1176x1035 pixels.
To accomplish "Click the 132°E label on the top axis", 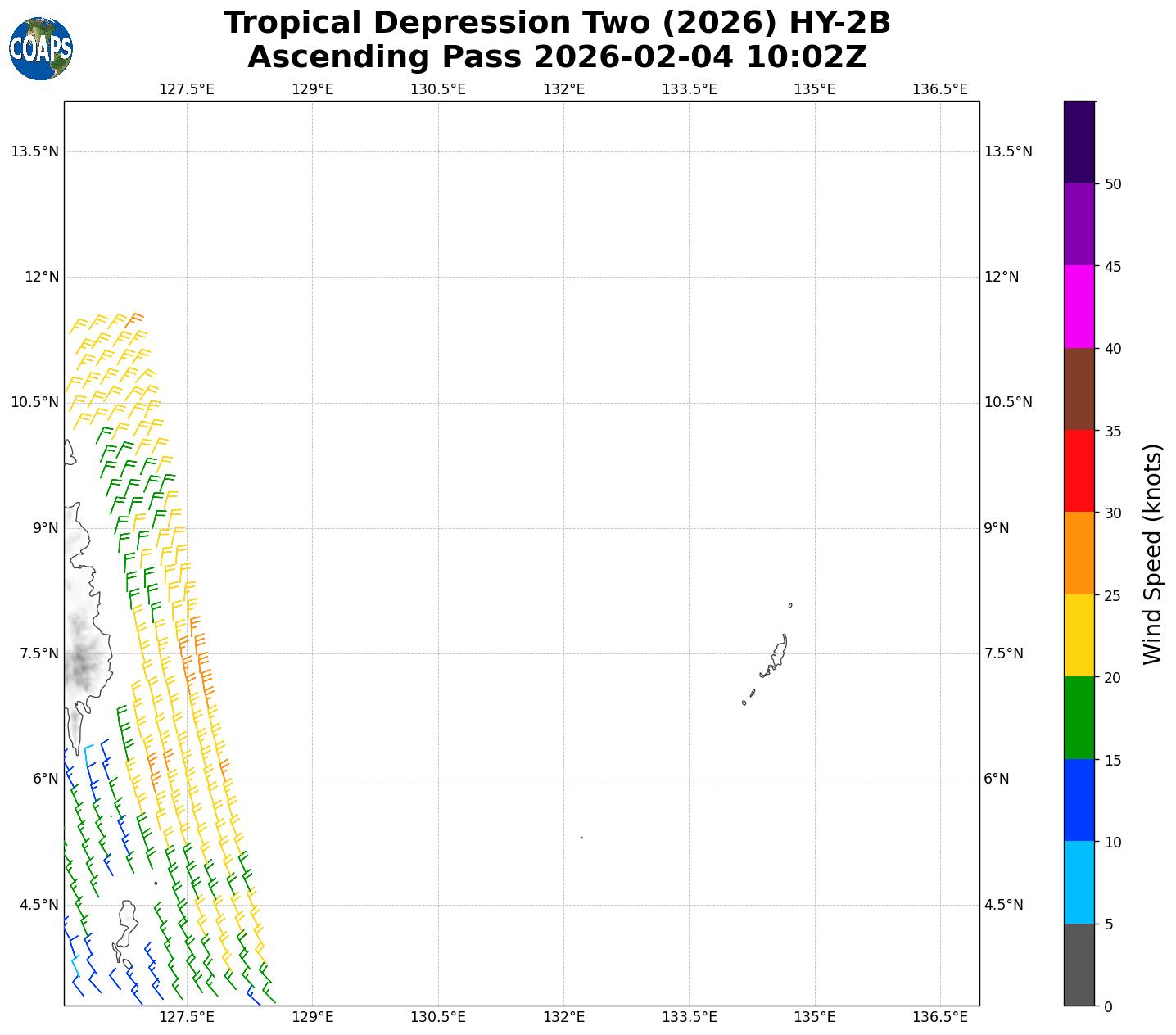I will pyautogui.click(x=563, y=88).
